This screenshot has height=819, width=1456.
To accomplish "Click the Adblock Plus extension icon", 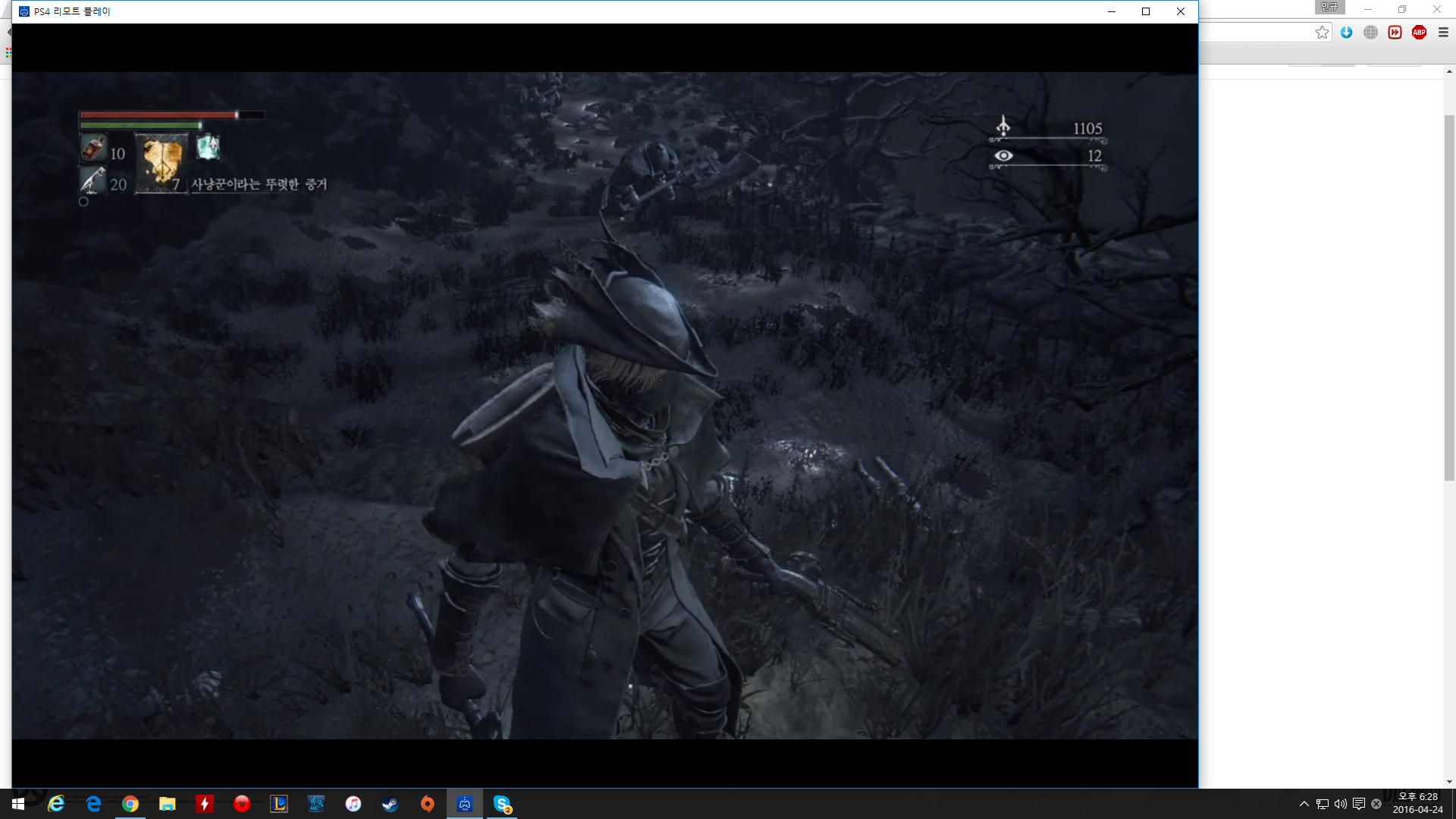I will pos(1419,33).
